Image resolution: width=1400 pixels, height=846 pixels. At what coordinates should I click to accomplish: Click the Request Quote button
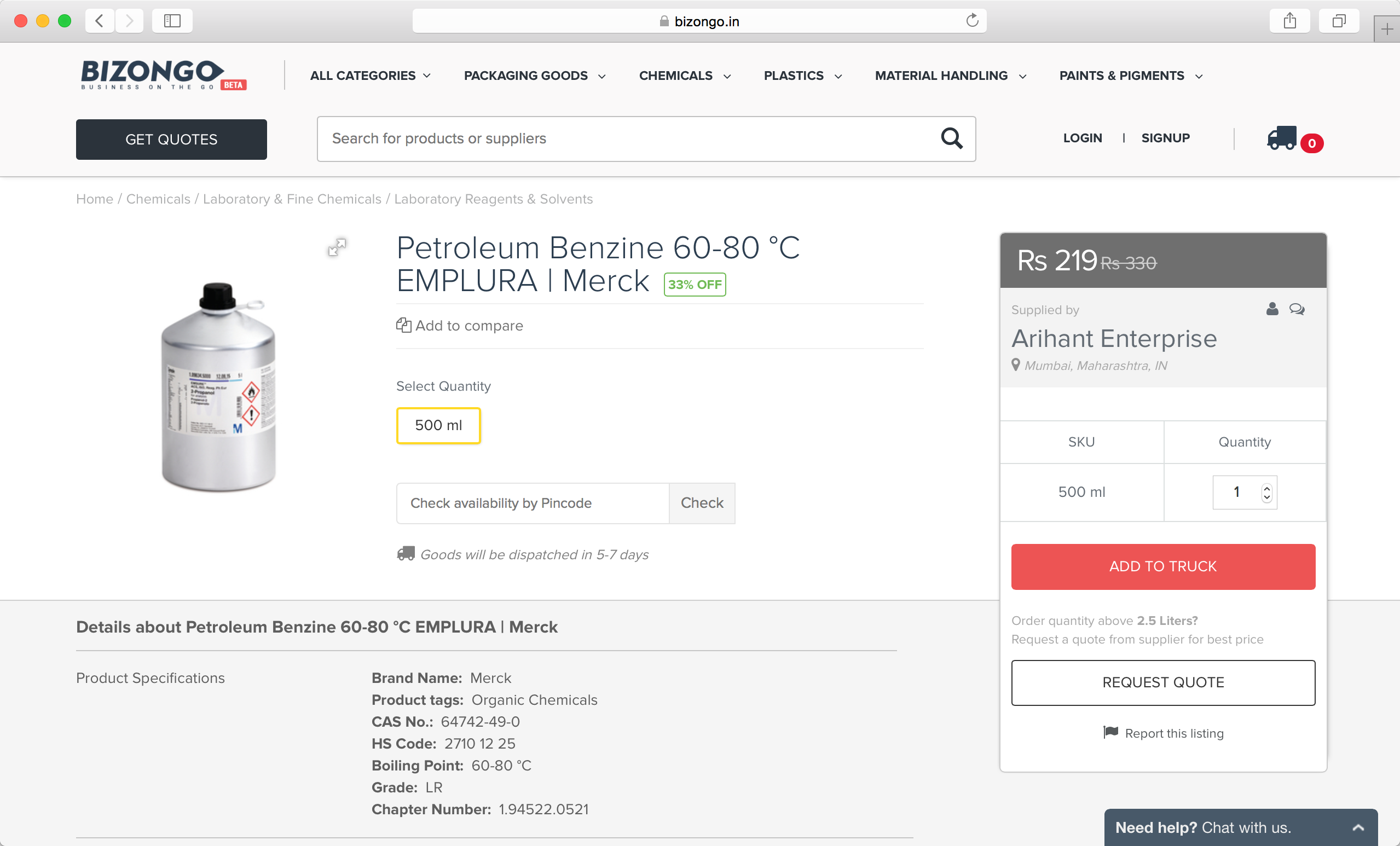pyautogui.click(x=1162, y=682)
